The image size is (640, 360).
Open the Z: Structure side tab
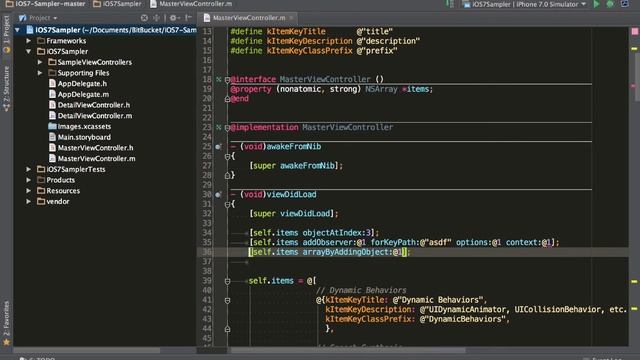click(x=6, y=88)
